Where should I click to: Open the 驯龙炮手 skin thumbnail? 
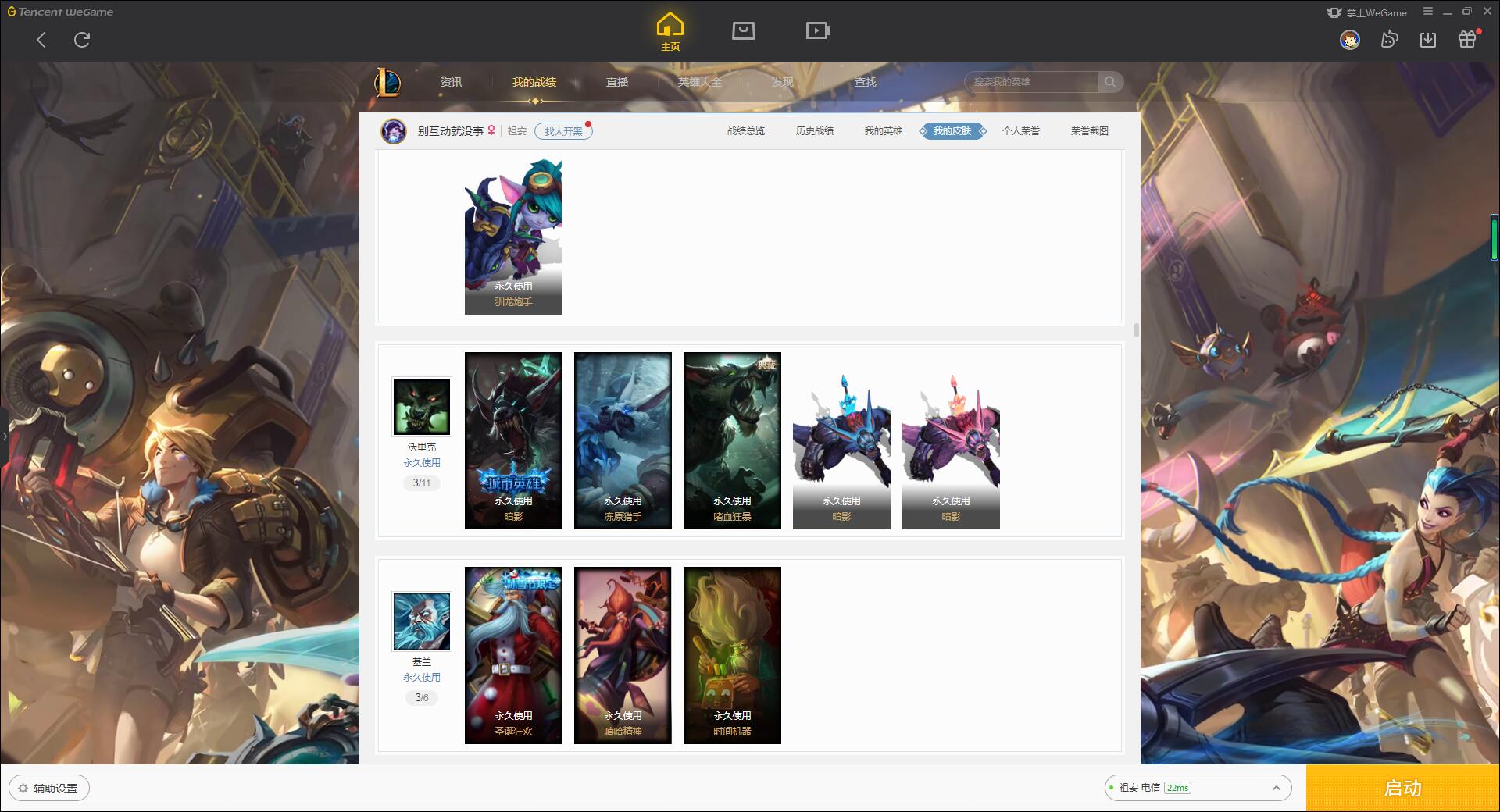point(513,237)
